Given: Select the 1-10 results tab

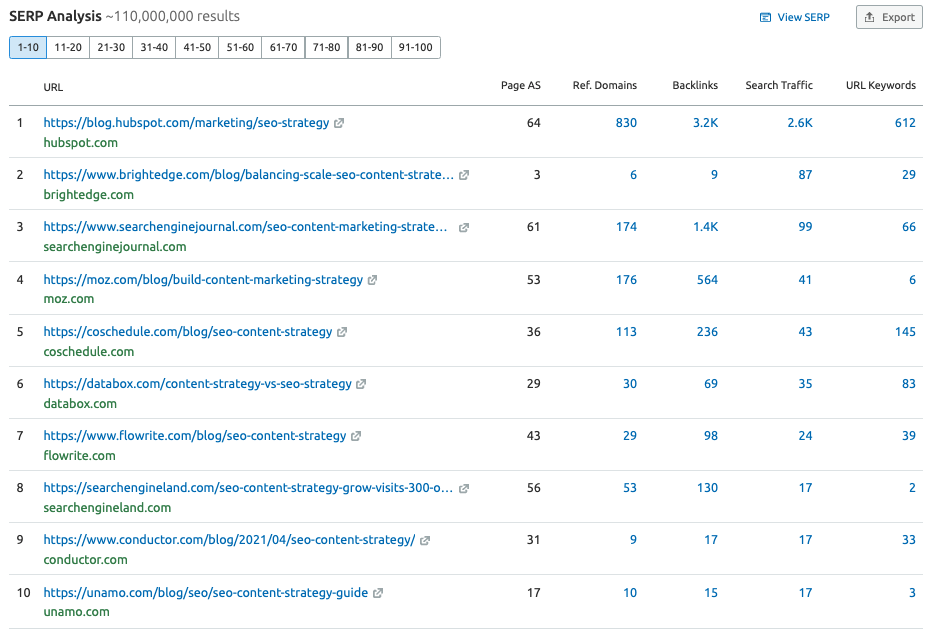Looking at the screenshot, I should pos(28,47).
